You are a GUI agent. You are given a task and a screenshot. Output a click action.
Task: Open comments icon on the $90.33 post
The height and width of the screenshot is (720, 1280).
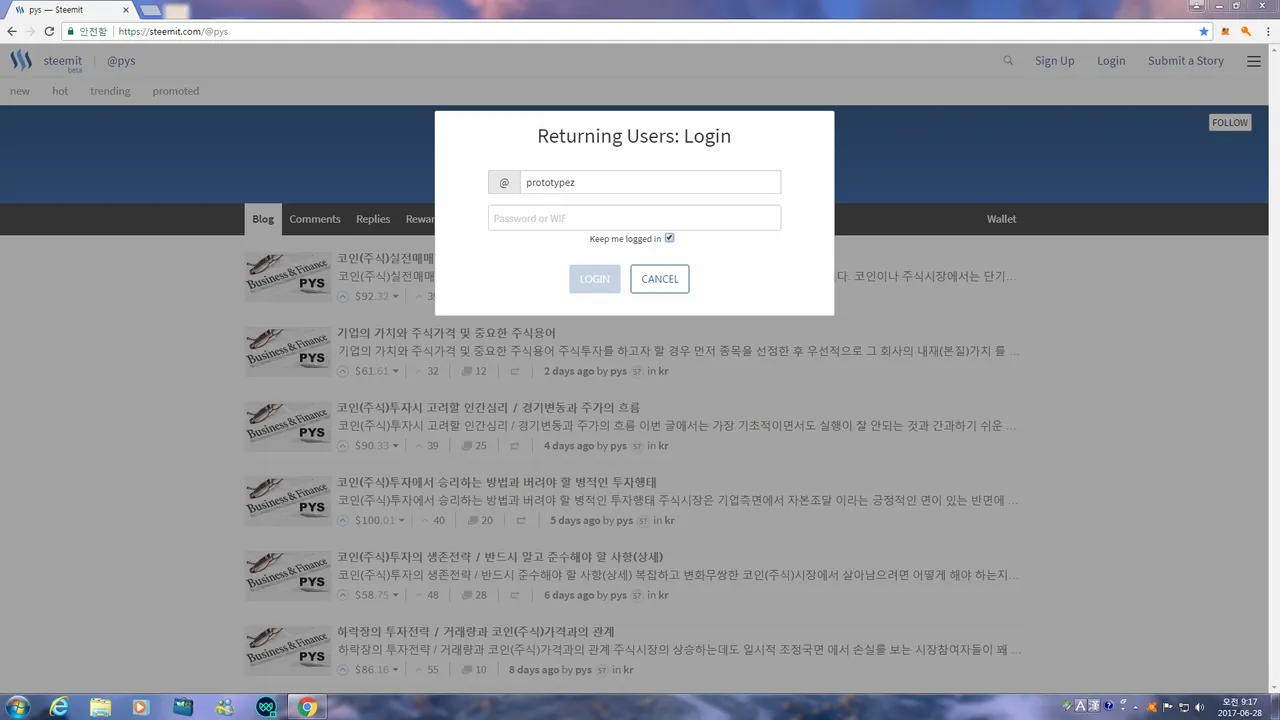coord(467,446)
